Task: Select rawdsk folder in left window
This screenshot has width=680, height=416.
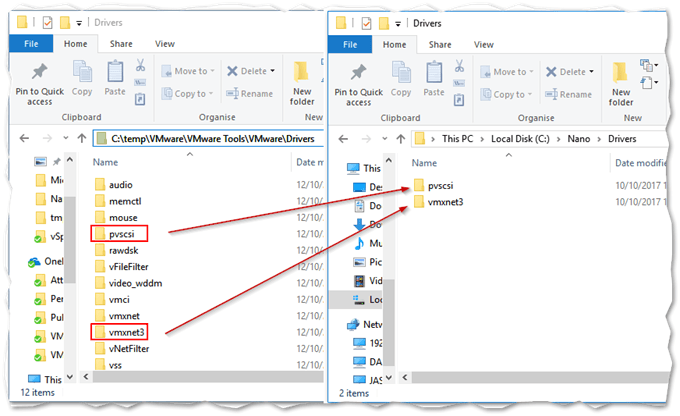Action: (117, 250)
